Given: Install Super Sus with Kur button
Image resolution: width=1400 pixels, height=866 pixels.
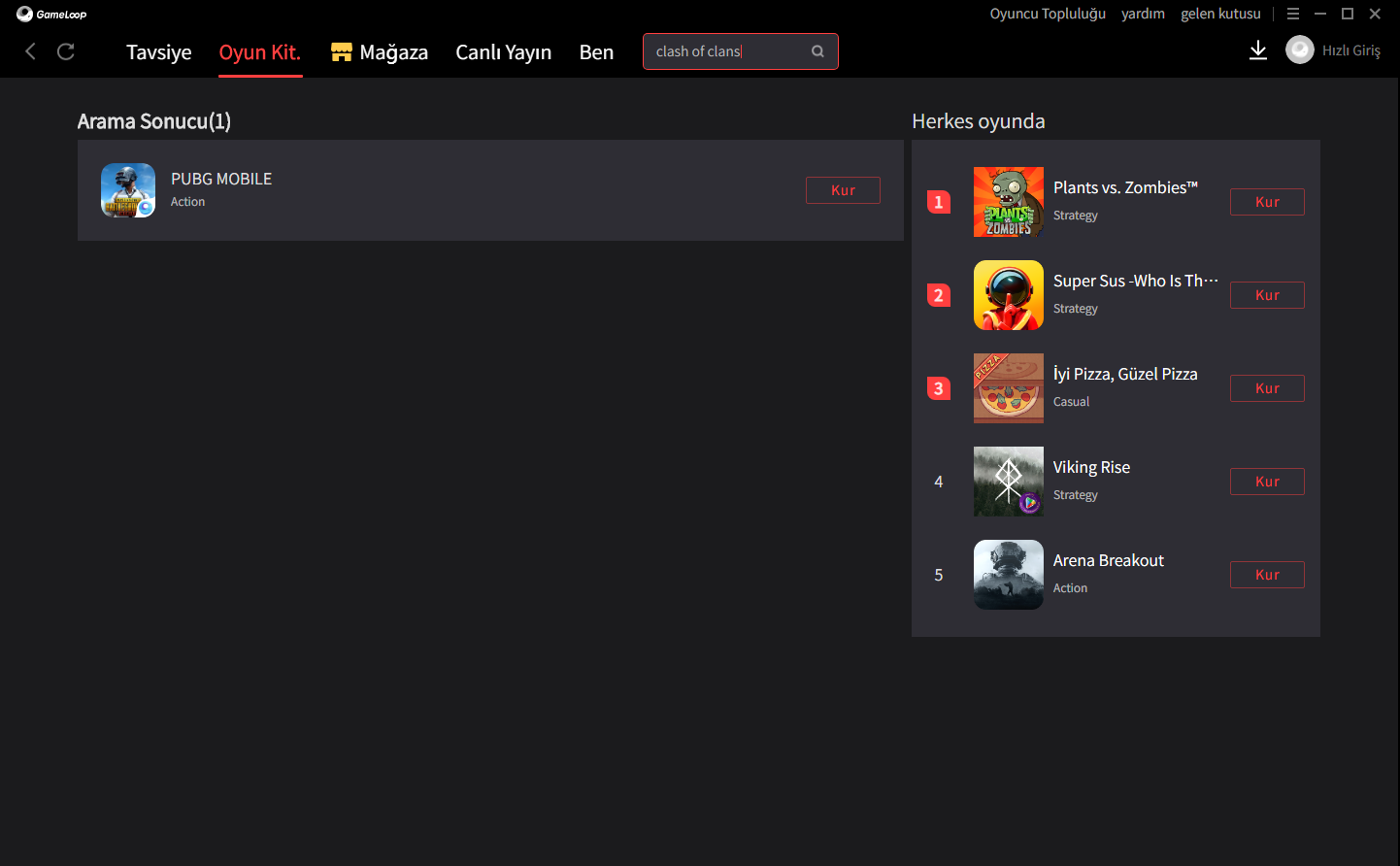Looking at the screenshot, I should (1267, 295).
